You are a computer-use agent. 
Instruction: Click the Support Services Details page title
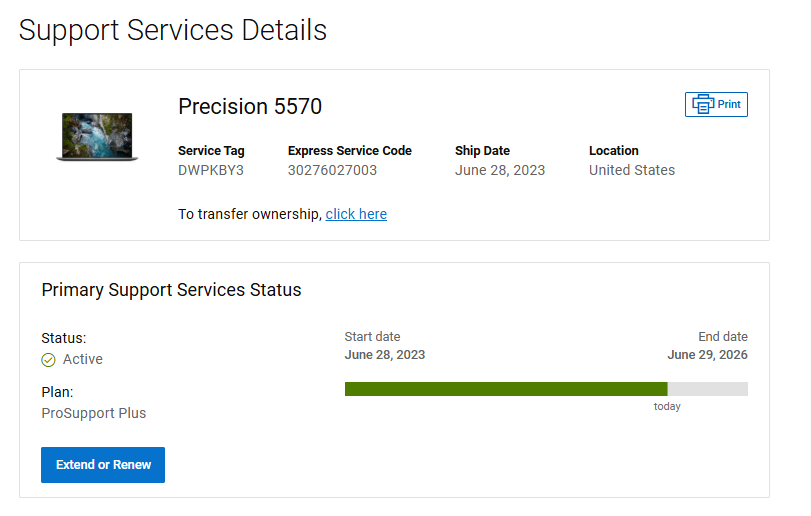click(x=173, y=30)
